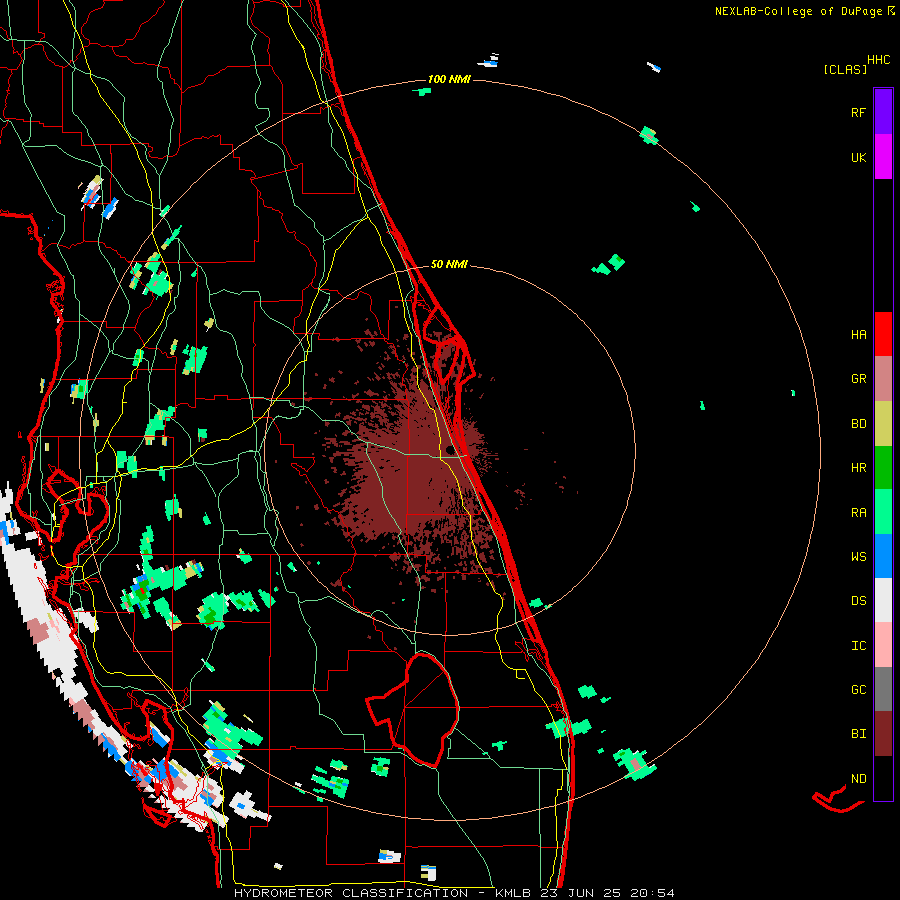
Task: Click the RF legend label
Action: (x=858, y=112)
